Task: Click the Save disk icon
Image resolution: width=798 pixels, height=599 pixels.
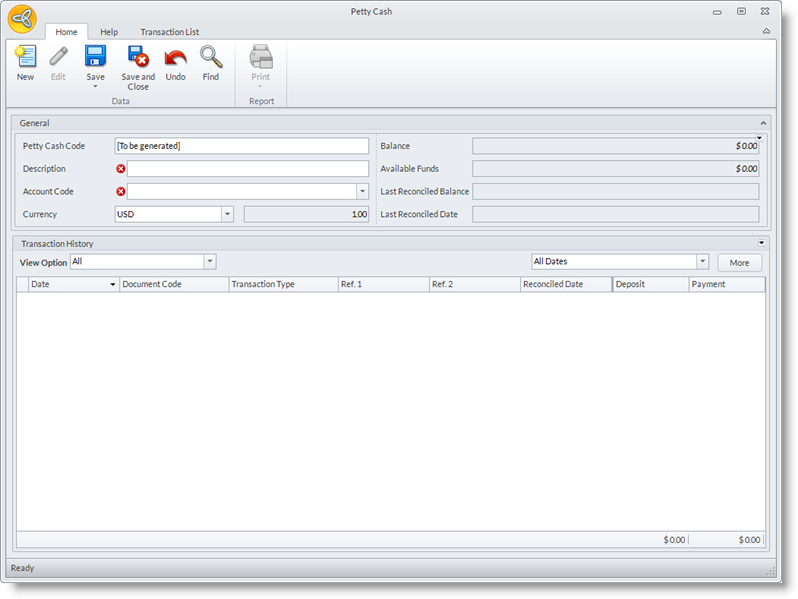Action: pyautogui.click(x=95, y=57)
